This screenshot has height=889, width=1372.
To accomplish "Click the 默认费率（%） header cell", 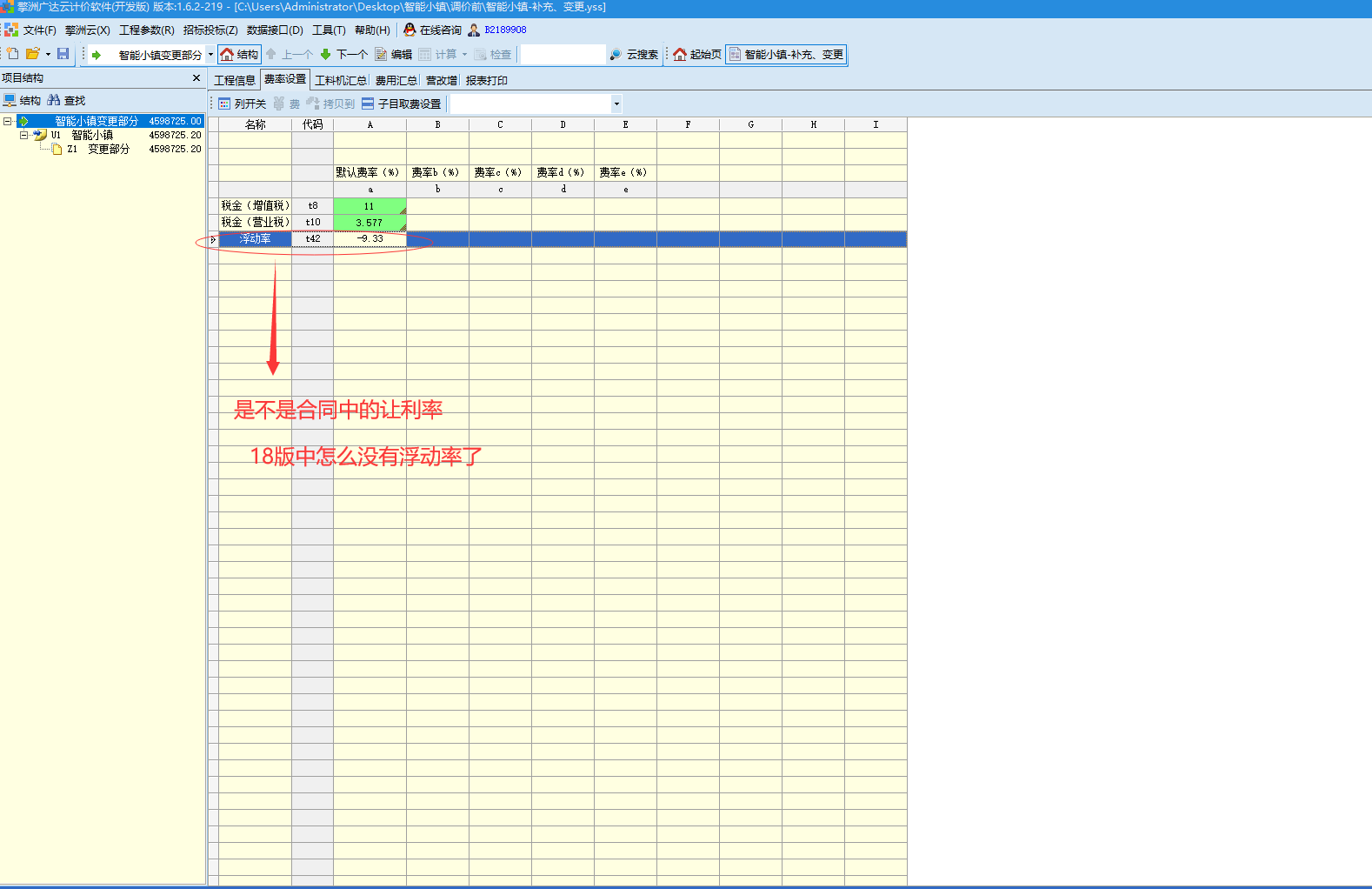I will [x=370, y=173].
